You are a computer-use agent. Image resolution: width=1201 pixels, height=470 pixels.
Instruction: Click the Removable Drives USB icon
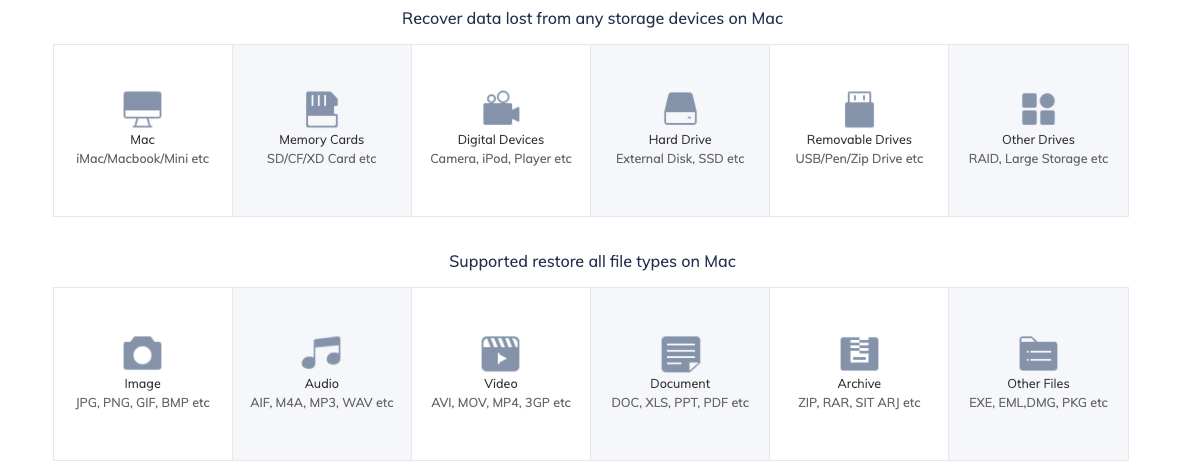pyautogui.click(x=858, y=109)
